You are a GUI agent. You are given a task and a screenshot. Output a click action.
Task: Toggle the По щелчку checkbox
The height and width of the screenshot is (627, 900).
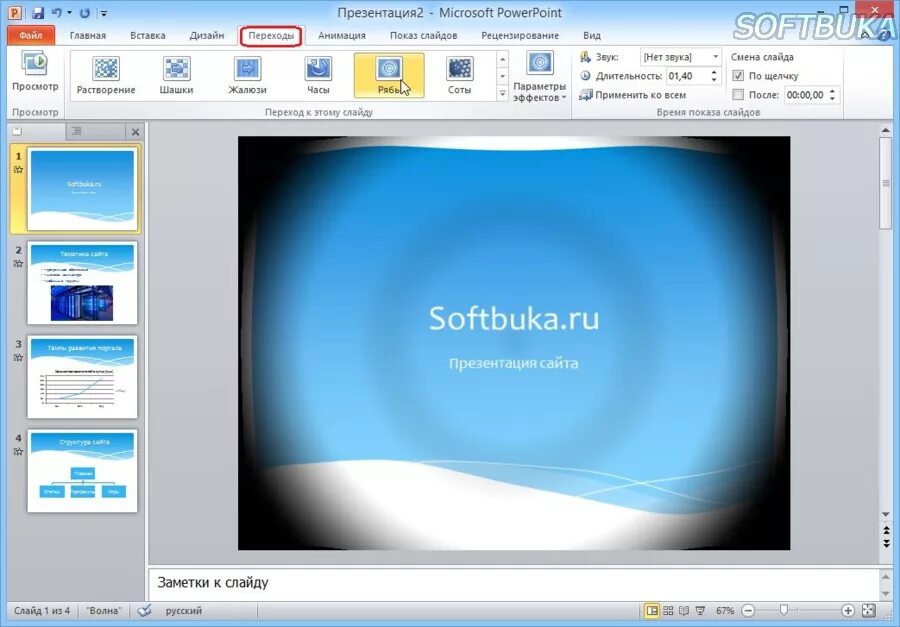(738, 76)
